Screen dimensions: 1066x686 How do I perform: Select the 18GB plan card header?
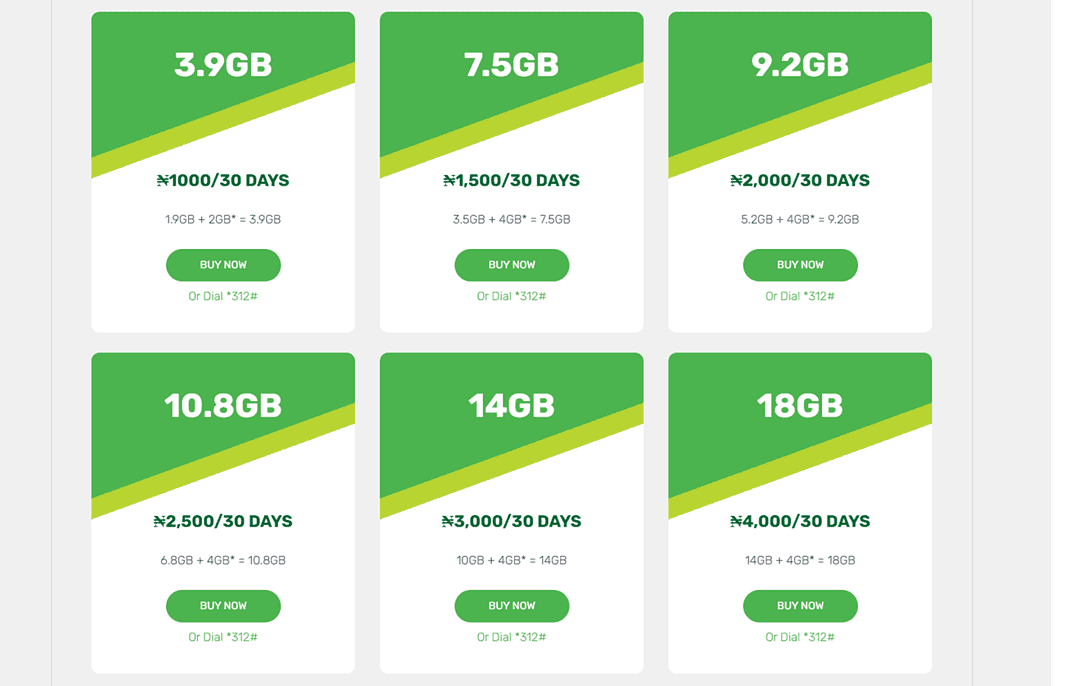[x=800, y=405]
